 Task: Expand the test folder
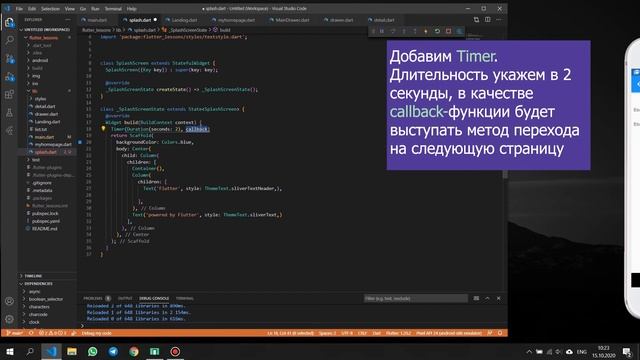[36, 160]
